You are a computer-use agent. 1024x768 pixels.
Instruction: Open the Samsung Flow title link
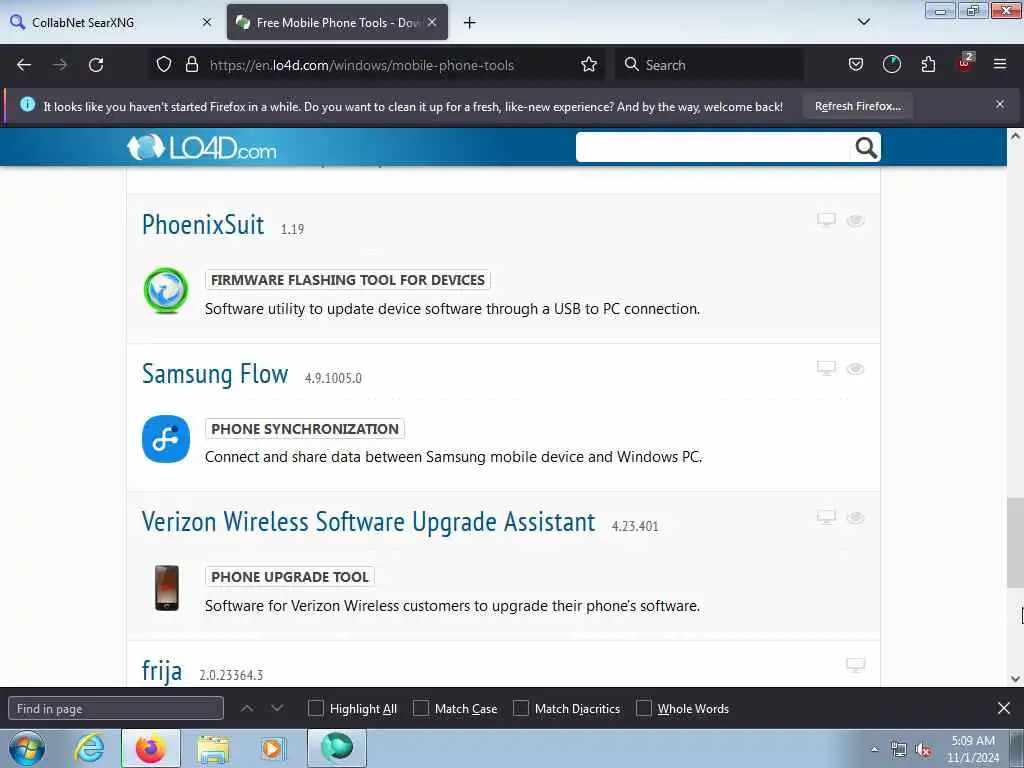(x=215, y=374)
